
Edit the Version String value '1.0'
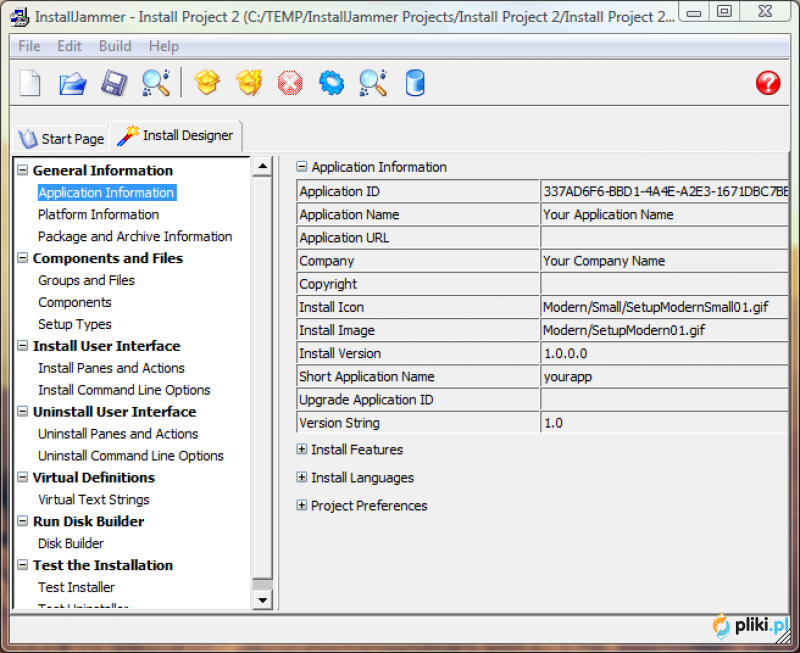pyautogui.click(x=664, y=422)
